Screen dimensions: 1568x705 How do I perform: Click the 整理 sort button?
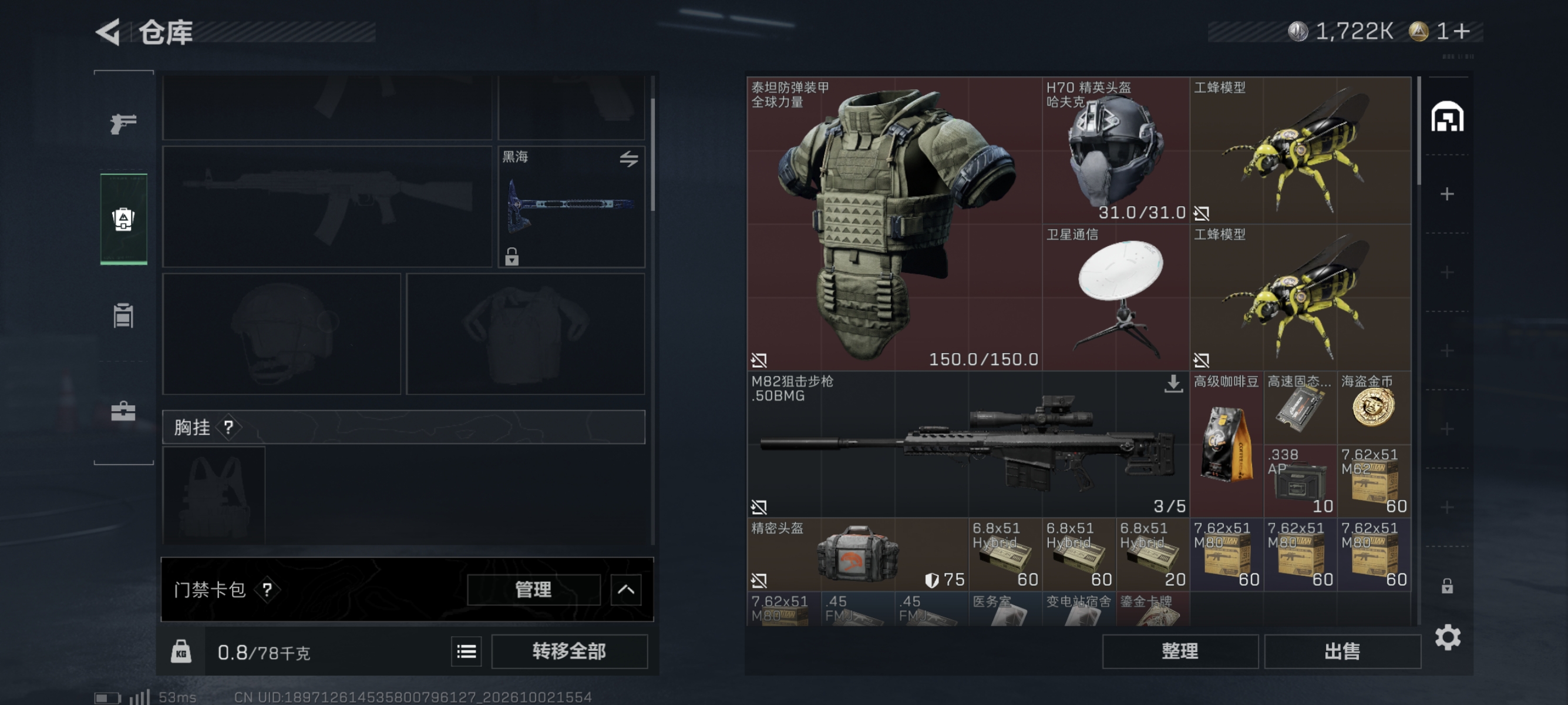1180,652
